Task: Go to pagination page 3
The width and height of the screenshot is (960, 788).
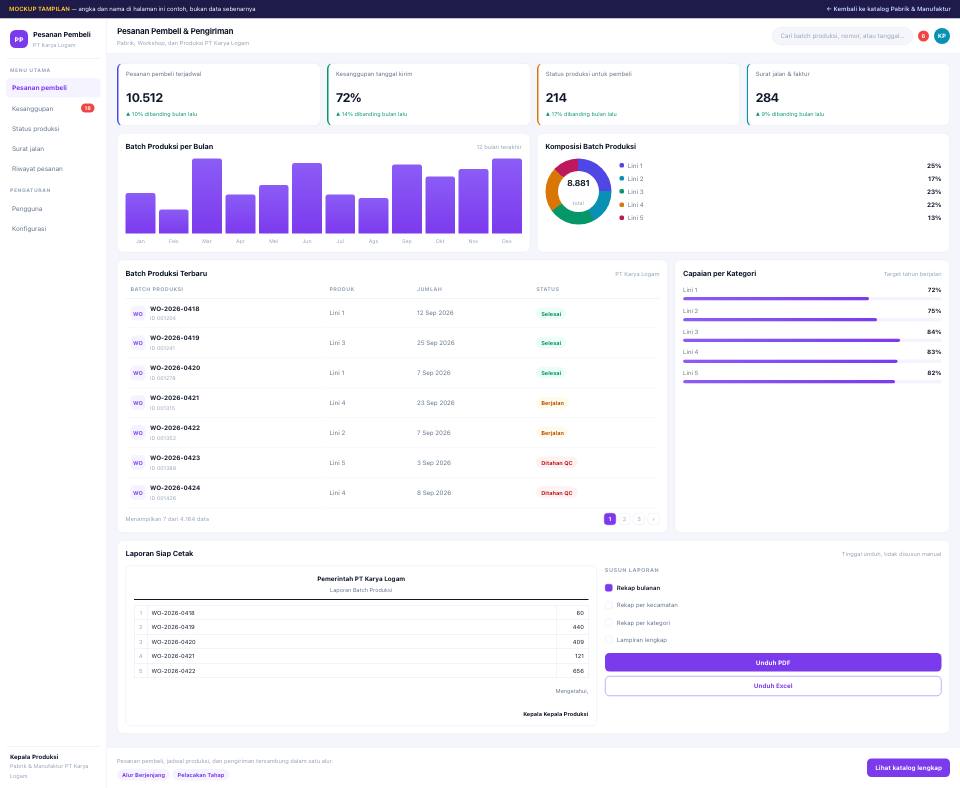Action: (x=639, y=519)
